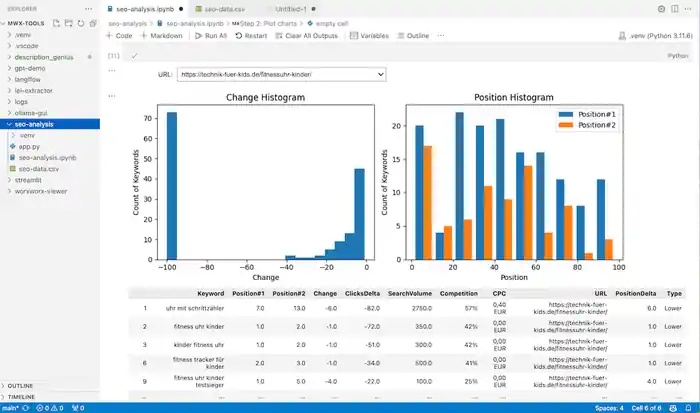The image size is (700, 413).
Task: Open the Variables panel
Action: tap(369, 36)
